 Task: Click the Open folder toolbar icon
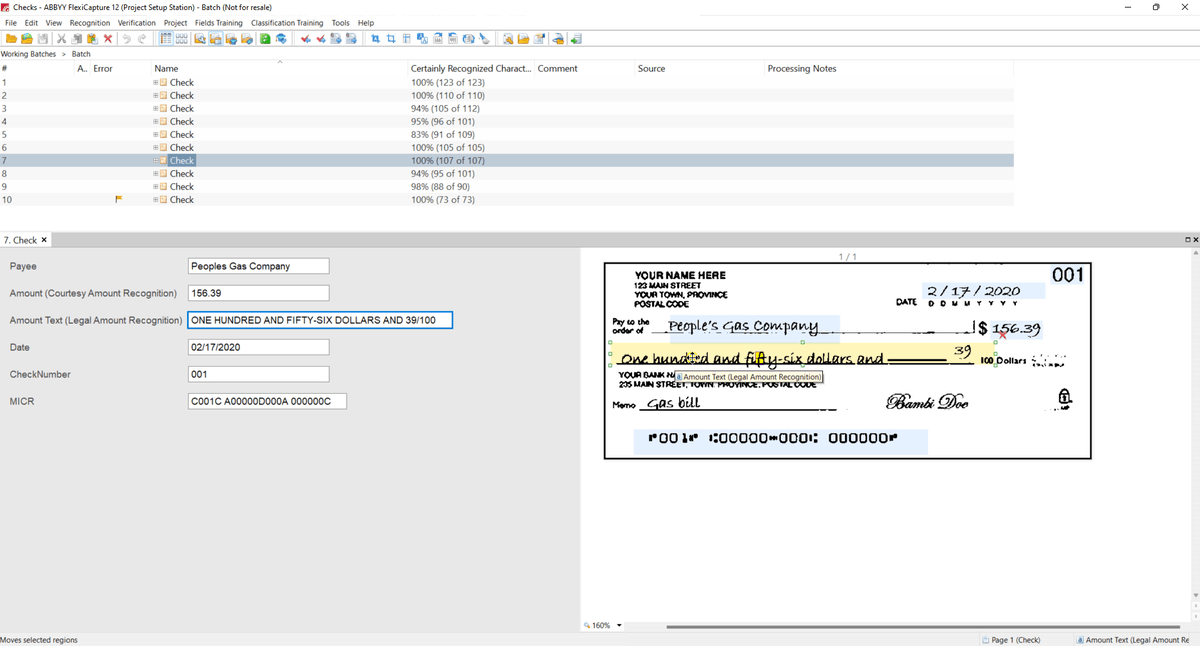click(10, 39)
